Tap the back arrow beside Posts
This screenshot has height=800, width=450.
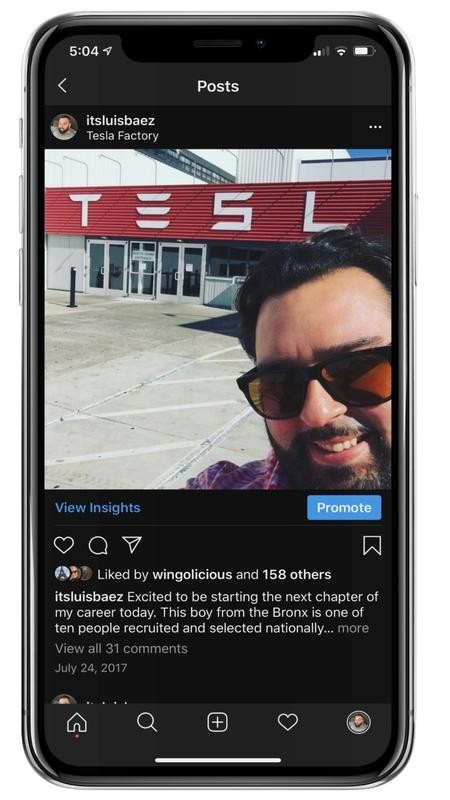pos(62,86)
